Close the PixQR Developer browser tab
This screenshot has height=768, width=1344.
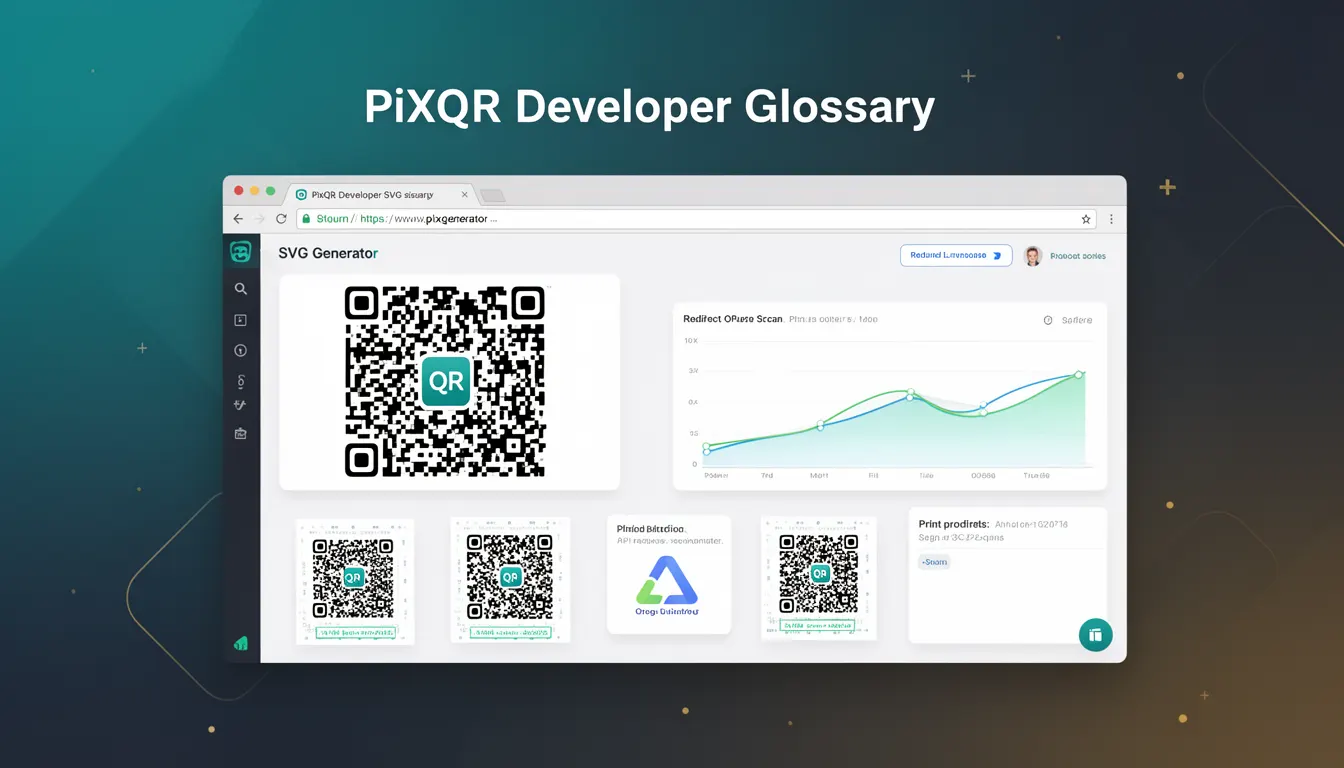[464, 195]
